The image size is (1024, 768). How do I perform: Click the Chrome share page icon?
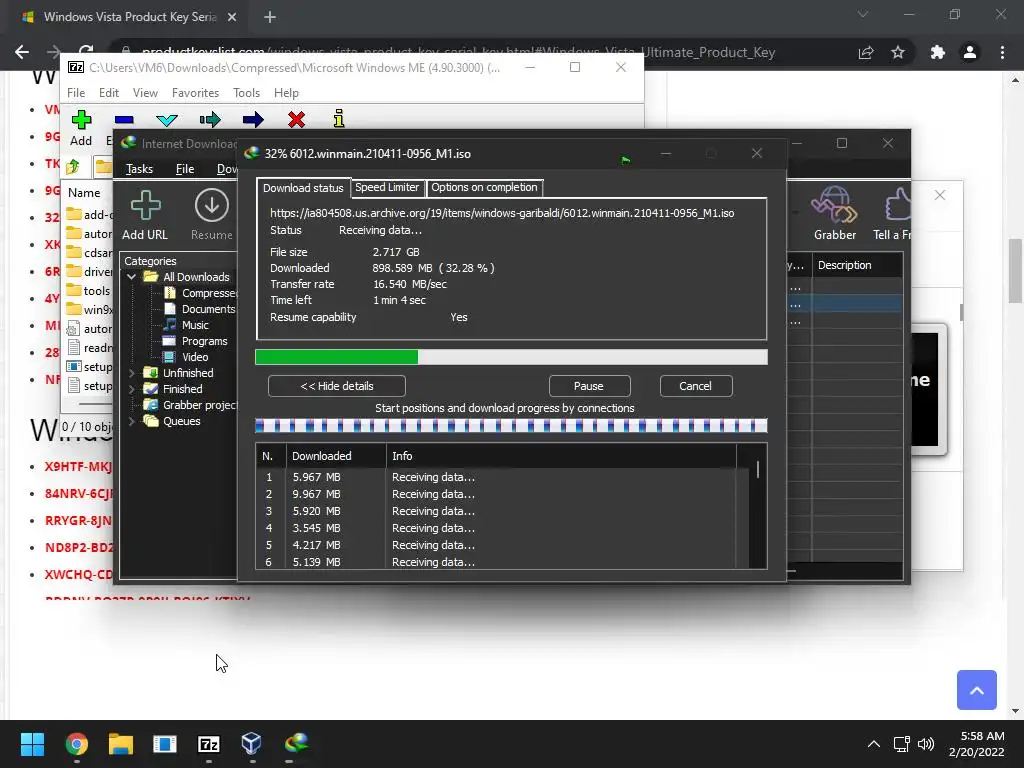pos(866,52)
